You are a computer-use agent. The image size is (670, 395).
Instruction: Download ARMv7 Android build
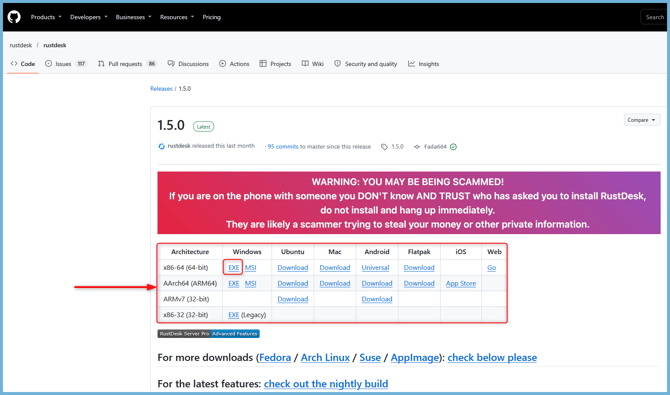point(377,299)
